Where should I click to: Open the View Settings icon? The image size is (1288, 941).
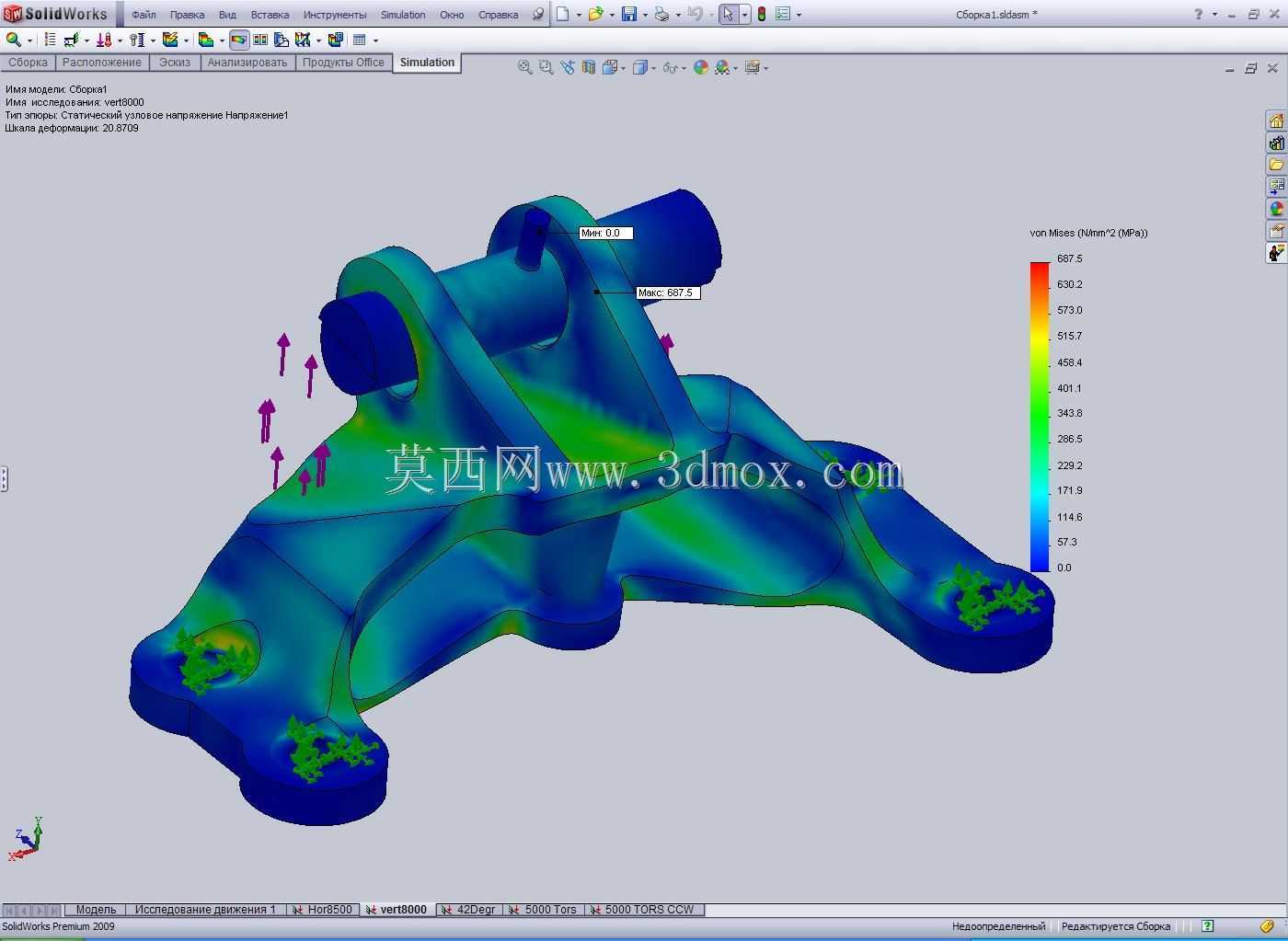pos(753,67)
